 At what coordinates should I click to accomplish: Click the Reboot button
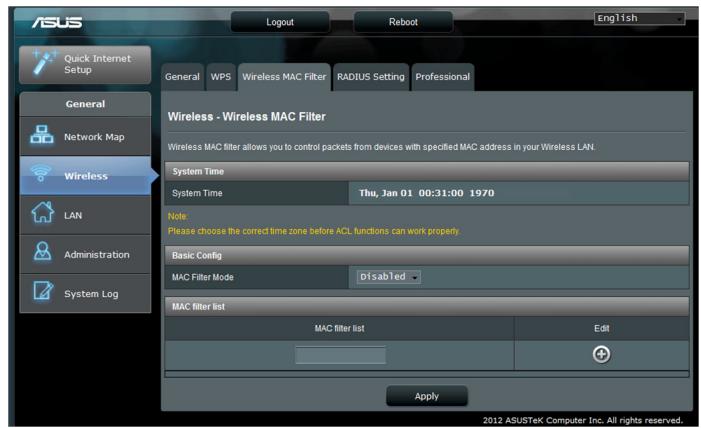[x=403, y=22]
